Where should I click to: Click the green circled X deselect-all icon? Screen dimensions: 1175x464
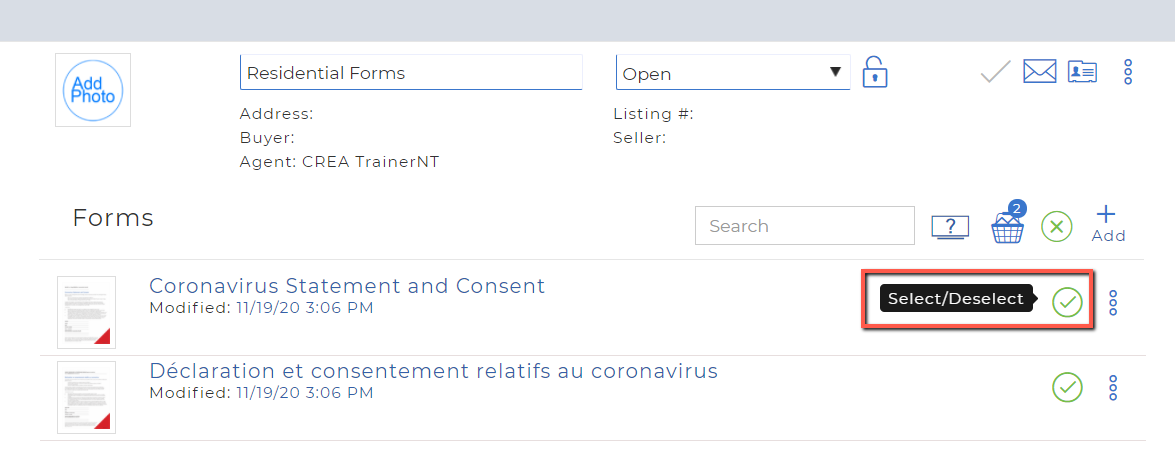1057,226
